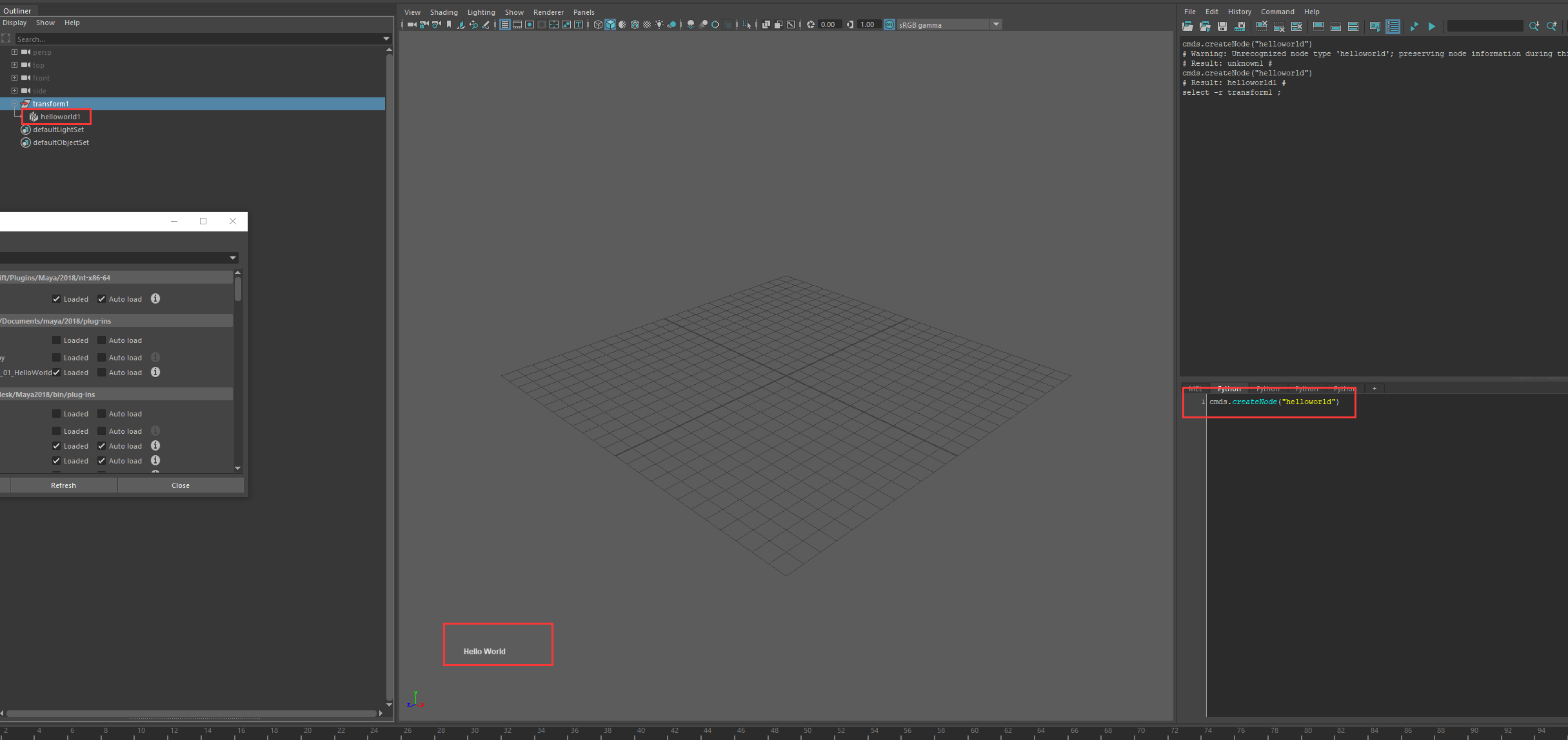Click the Load Script folder icon
Viewport: 1568px width, 740px height.
(x=1187, y=26)
